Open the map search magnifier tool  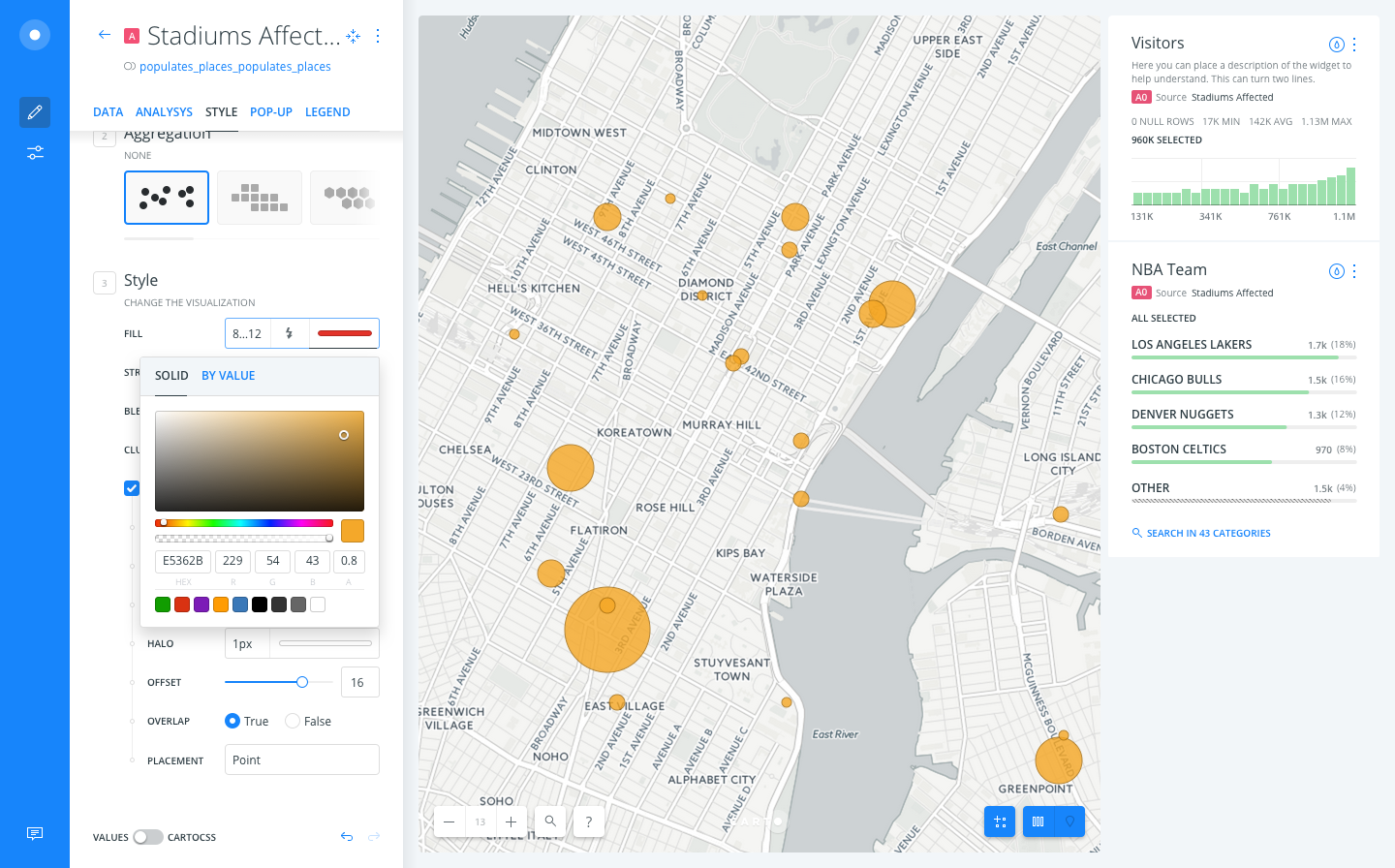tap(549, 821)
